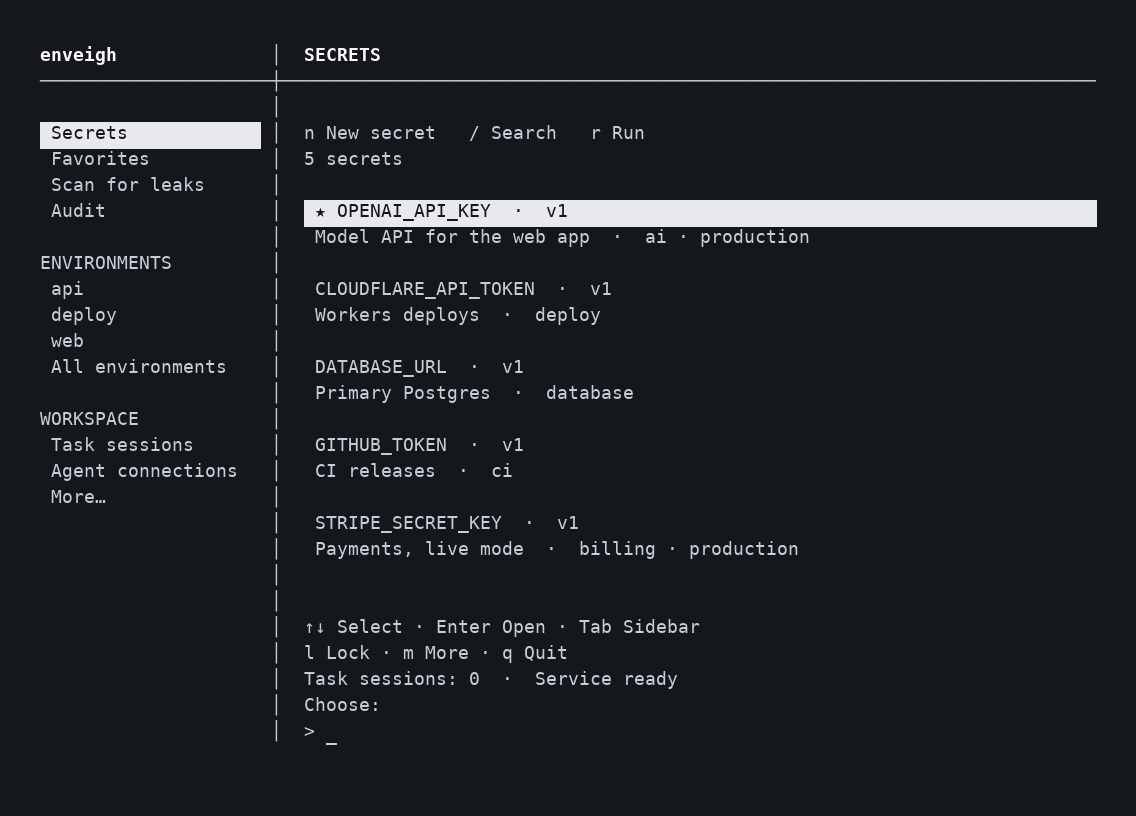Expand the More… workspace entry
1136x816 pixels.
point(78,498)
